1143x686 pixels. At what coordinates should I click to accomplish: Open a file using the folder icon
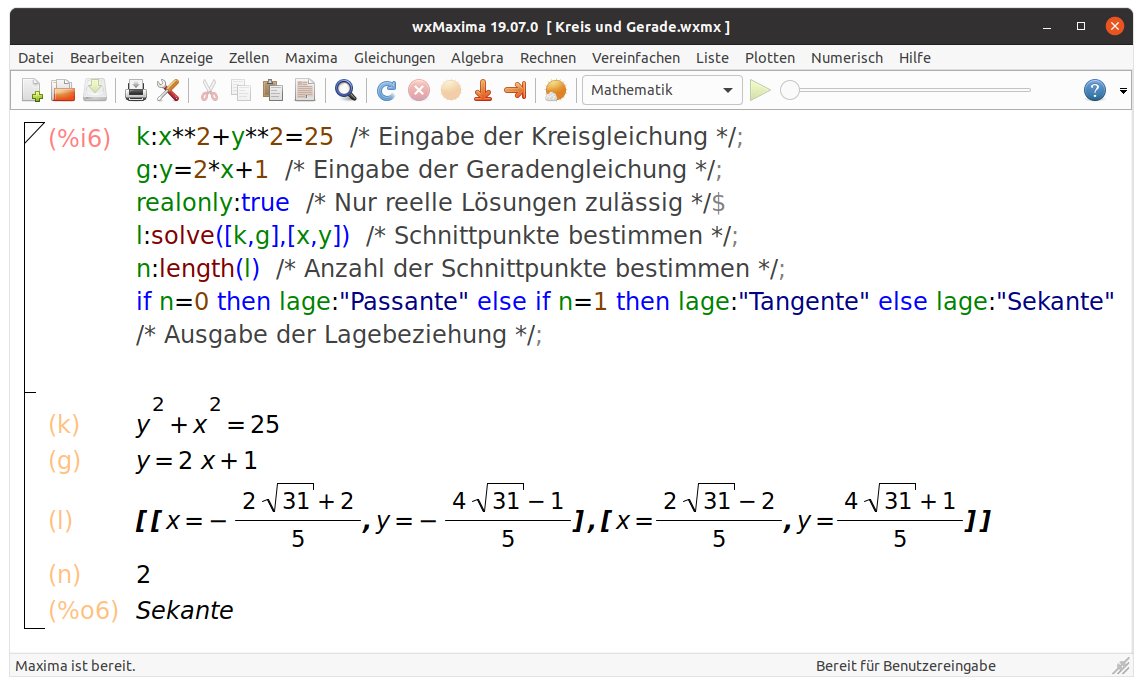[x=63, y=90]
